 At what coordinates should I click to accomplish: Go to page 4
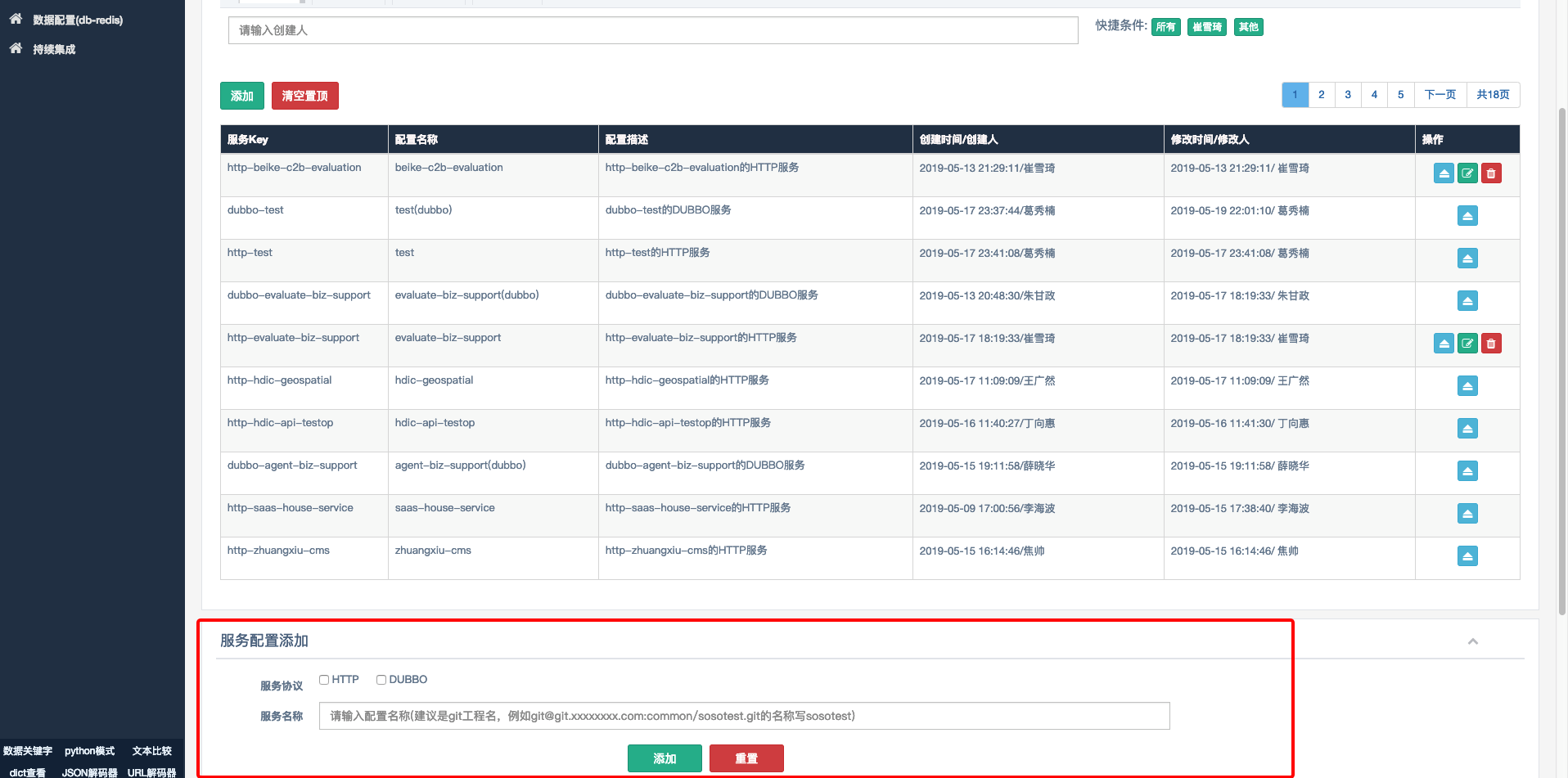[x=1374, y=95]
